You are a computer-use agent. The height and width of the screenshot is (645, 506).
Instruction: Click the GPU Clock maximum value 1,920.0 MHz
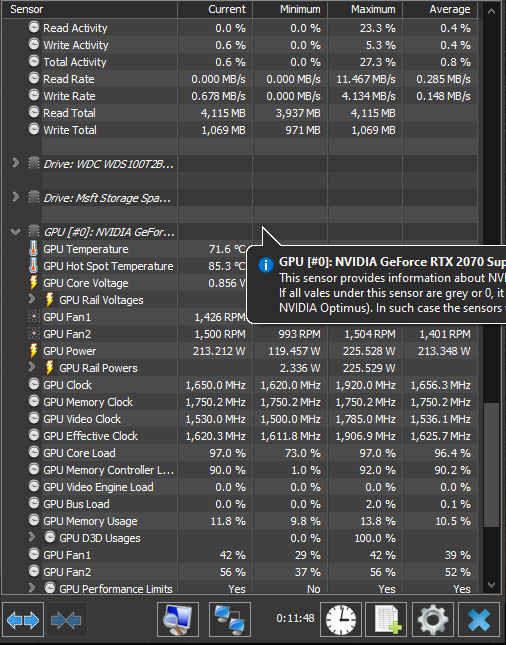pyautogui.click(x=365, y=385)
